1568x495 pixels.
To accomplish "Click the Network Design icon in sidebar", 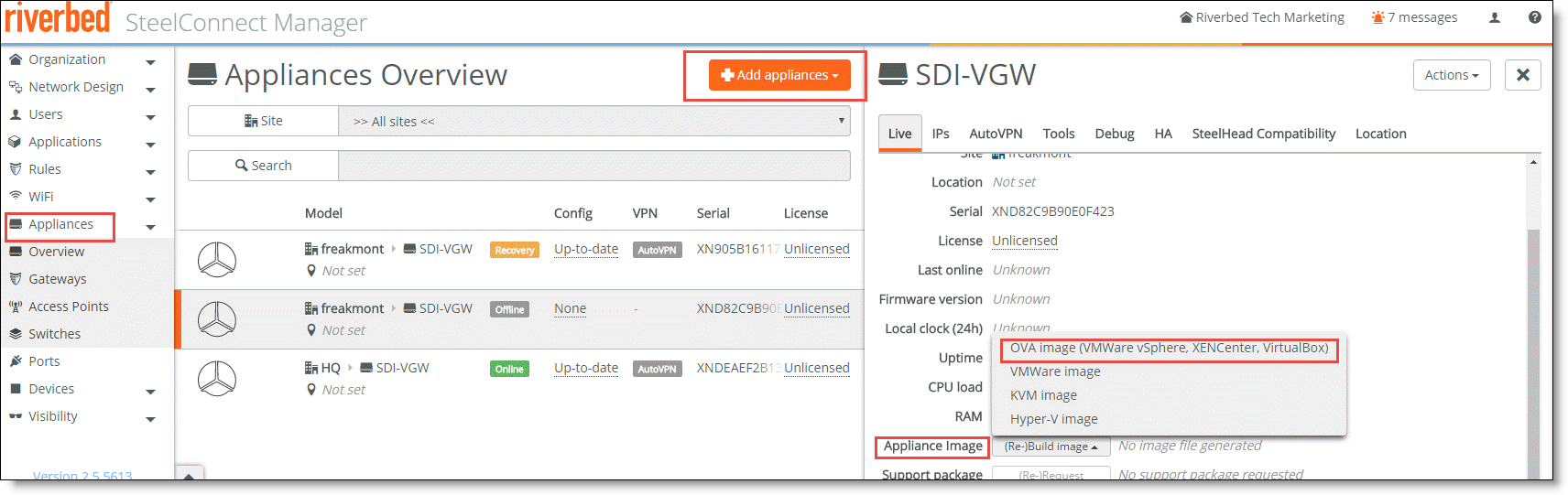I will [16, 87].
